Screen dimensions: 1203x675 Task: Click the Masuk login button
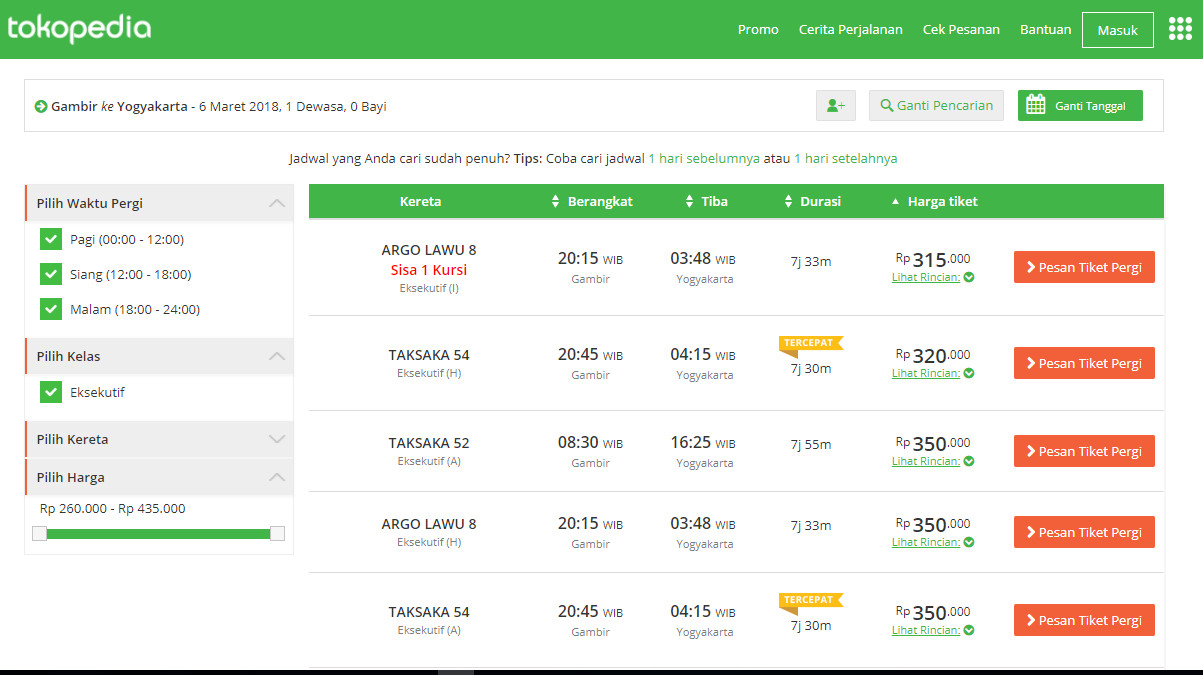(x=1118, y=30)
